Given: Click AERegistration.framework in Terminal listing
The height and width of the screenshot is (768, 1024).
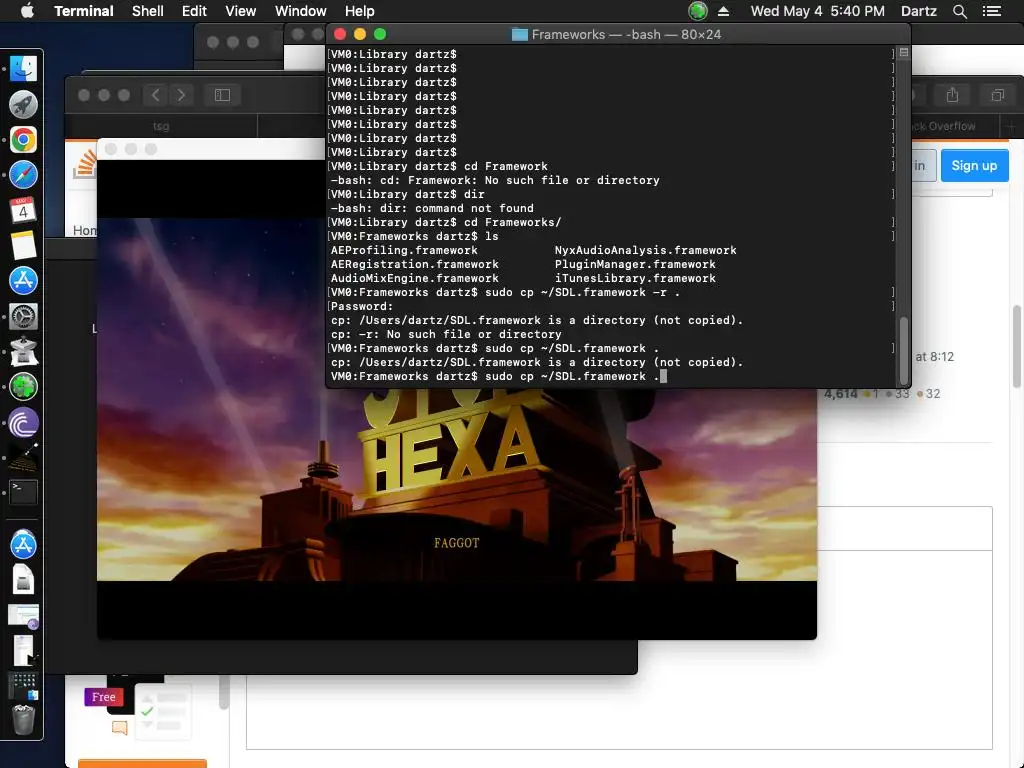Looking at the screenshot, I should coord(414,264).
